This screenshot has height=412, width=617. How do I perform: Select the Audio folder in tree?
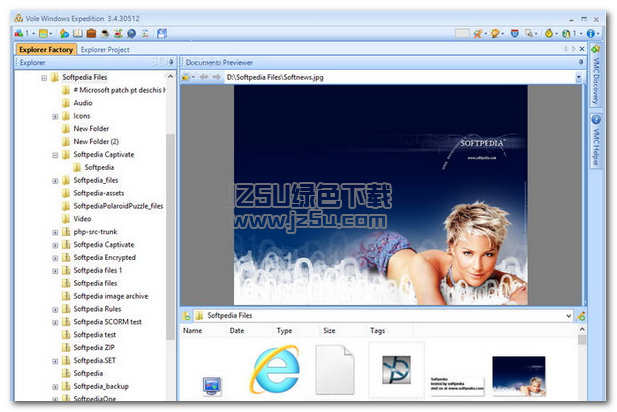point(83,103)
